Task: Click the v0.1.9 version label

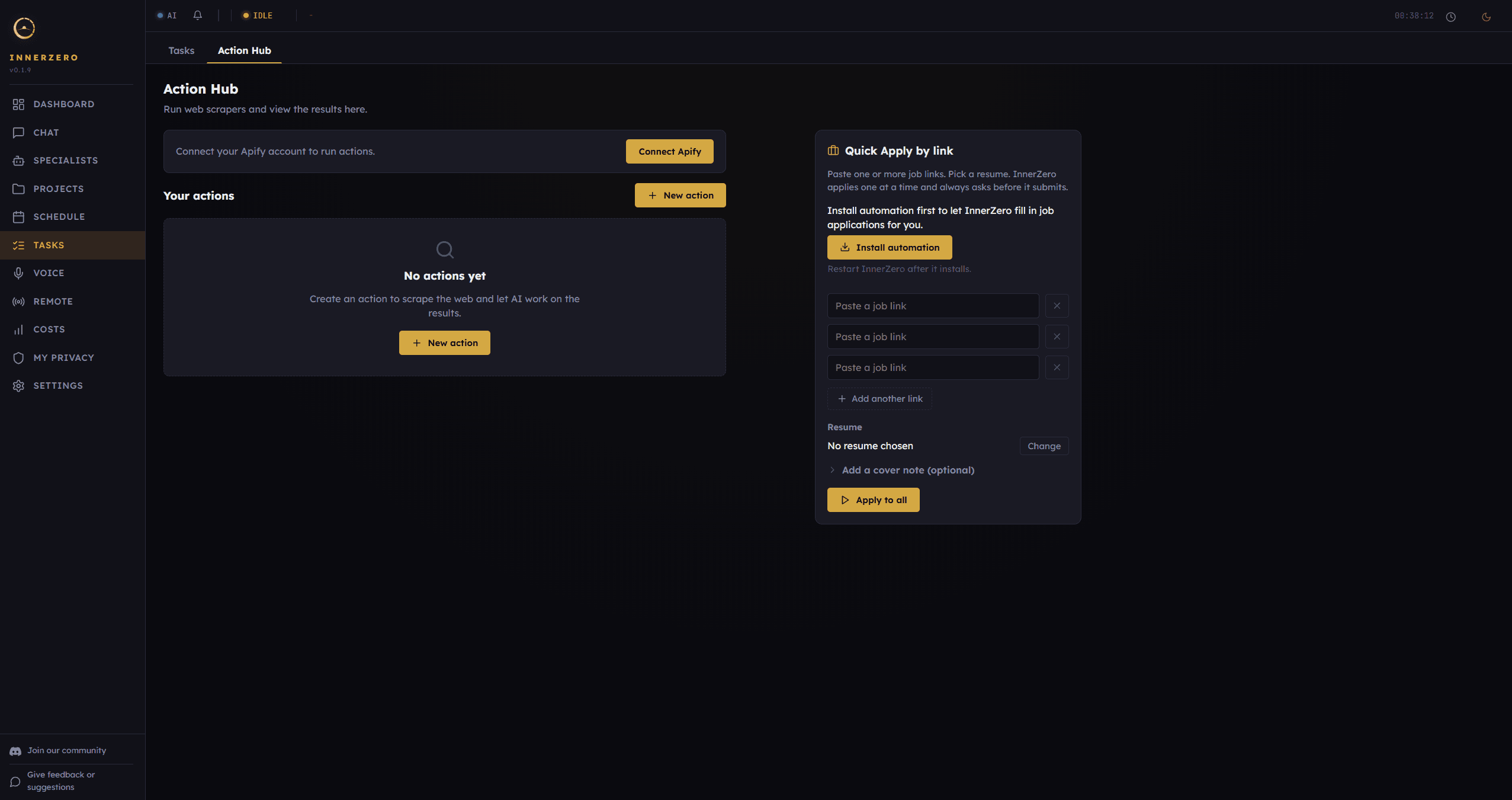Action: (x=20, y=70)
